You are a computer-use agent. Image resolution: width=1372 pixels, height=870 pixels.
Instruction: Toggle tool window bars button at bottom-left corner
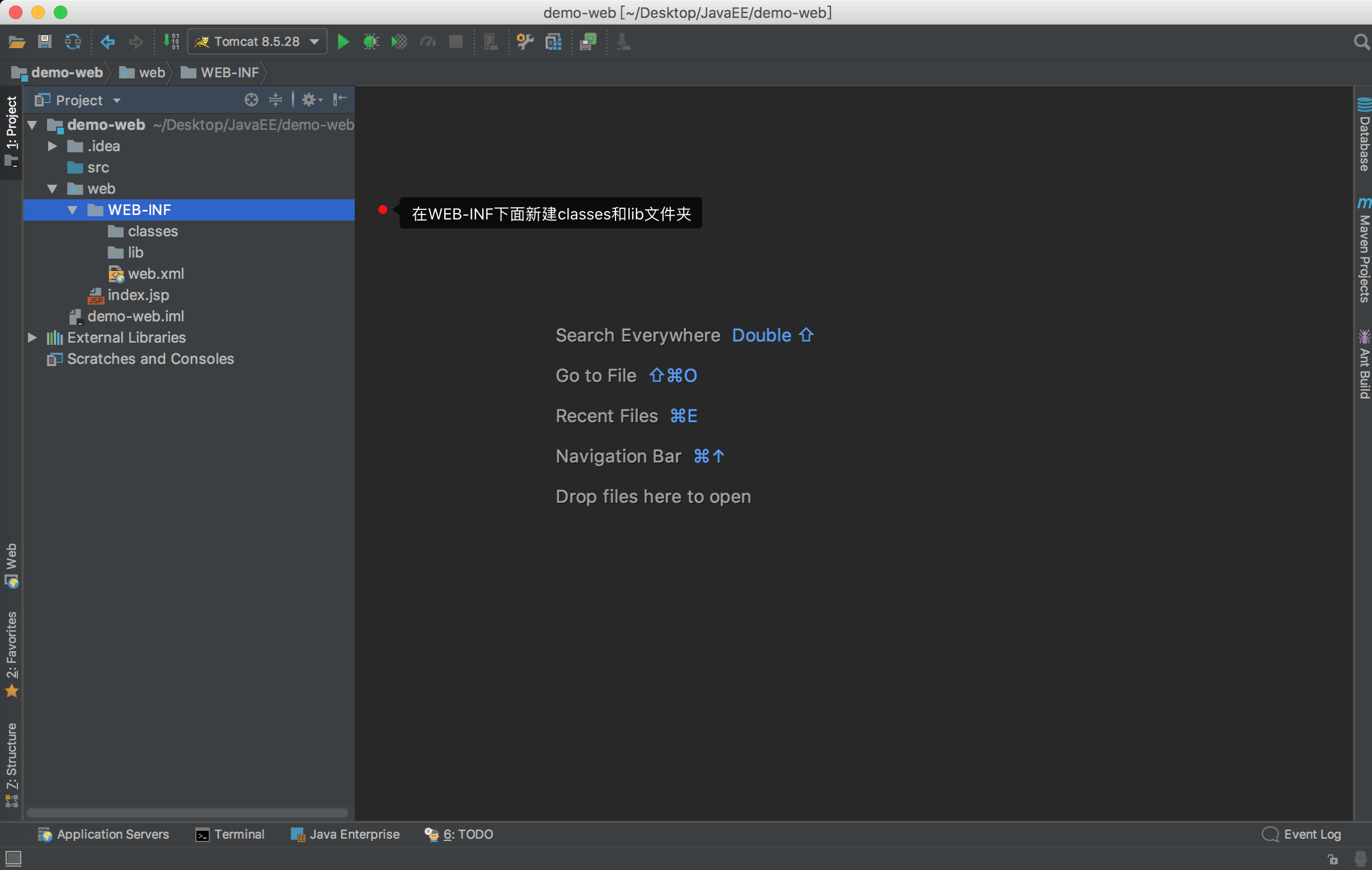click(13, 858)
